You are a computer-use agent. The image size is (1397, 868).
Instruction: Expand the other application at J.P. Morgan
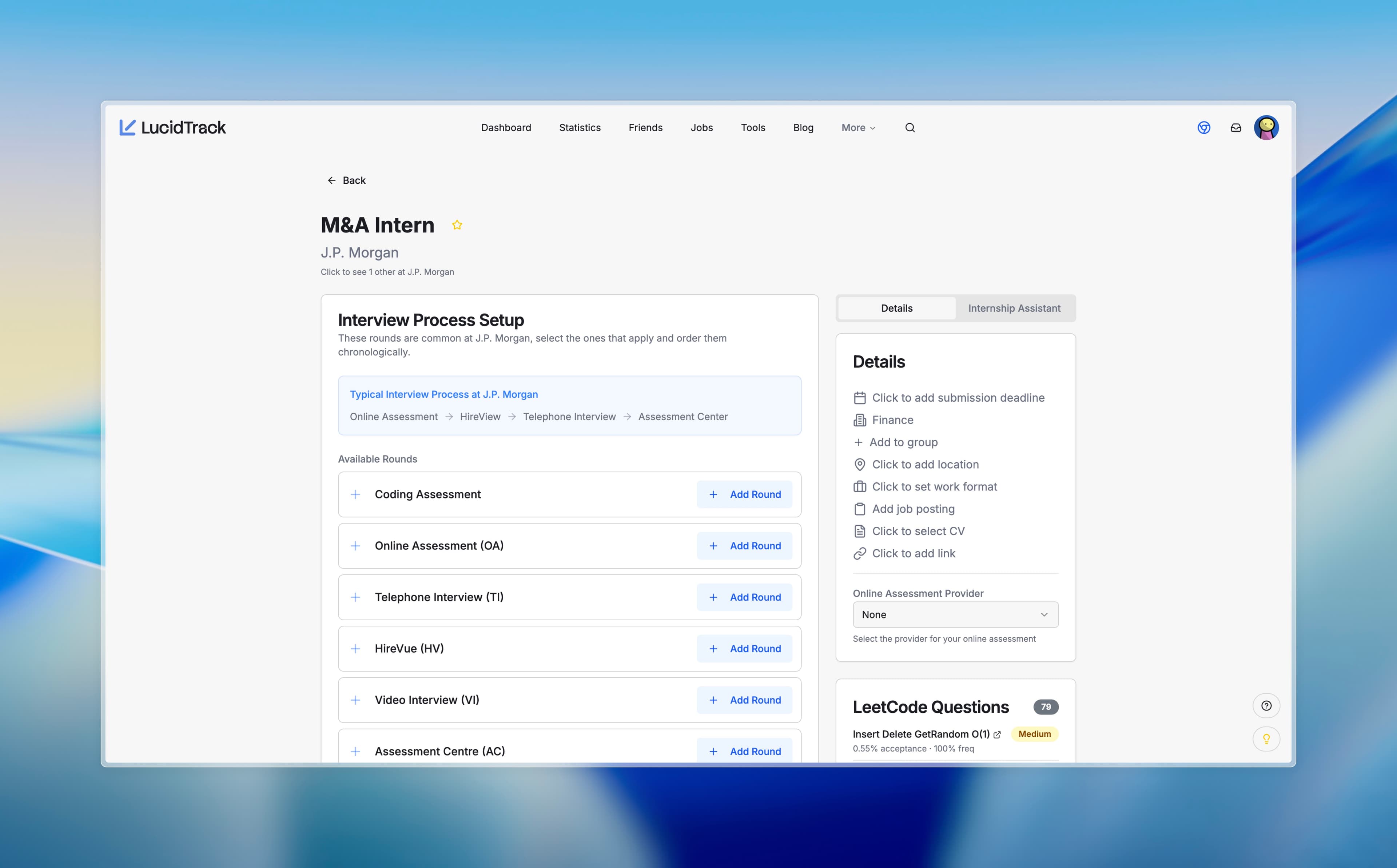point(387,271)
